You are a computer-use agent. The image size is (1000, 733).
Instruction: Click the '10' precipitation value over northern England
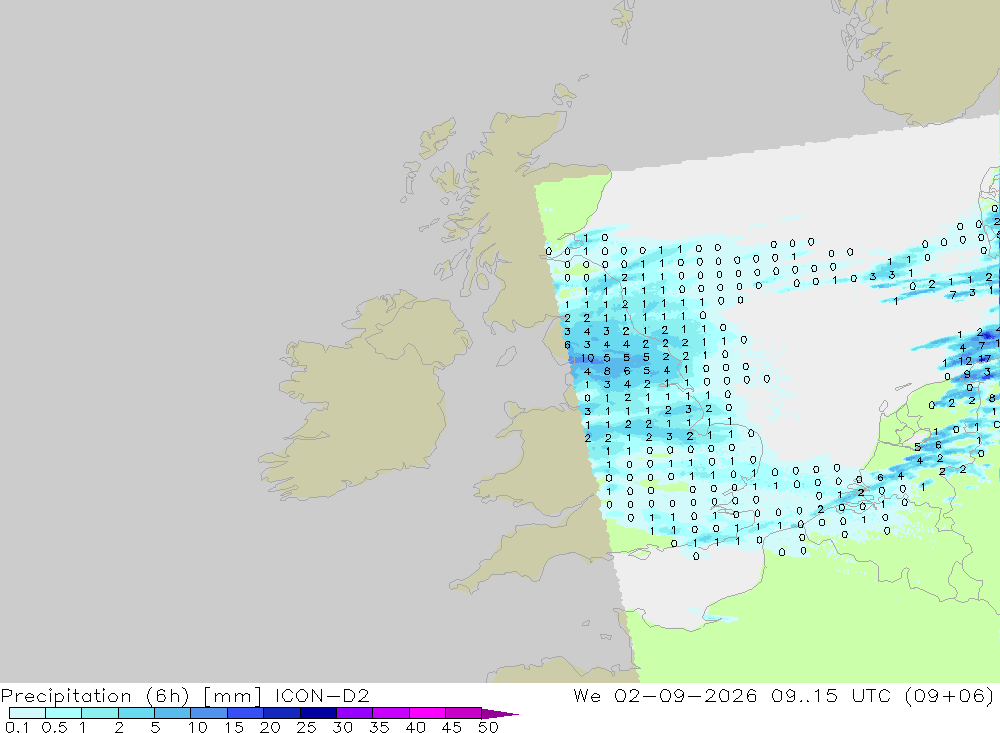coord(587,359)
